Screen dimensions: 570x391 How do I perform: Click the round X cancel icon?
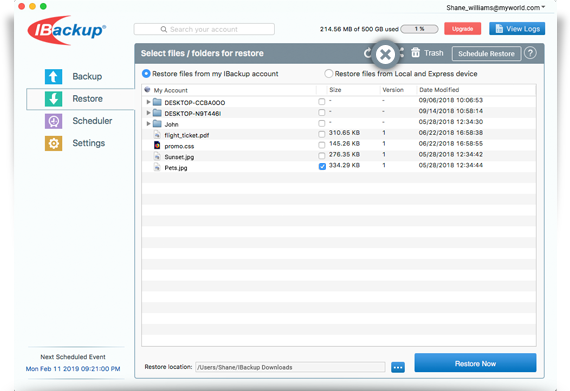tap(385, 55)
